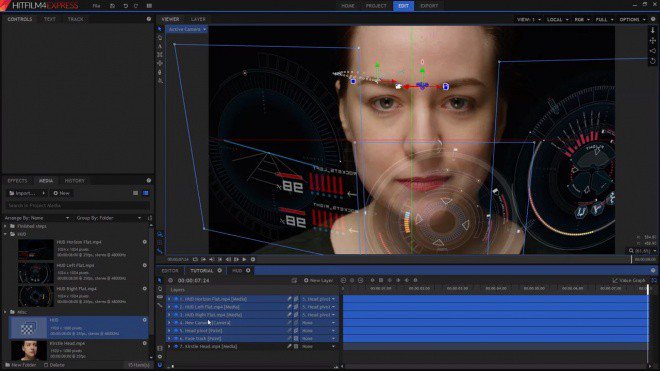Screen dimensions: 660x371
Task: Toggle visibility of New Camera layer
Action: 176,323
